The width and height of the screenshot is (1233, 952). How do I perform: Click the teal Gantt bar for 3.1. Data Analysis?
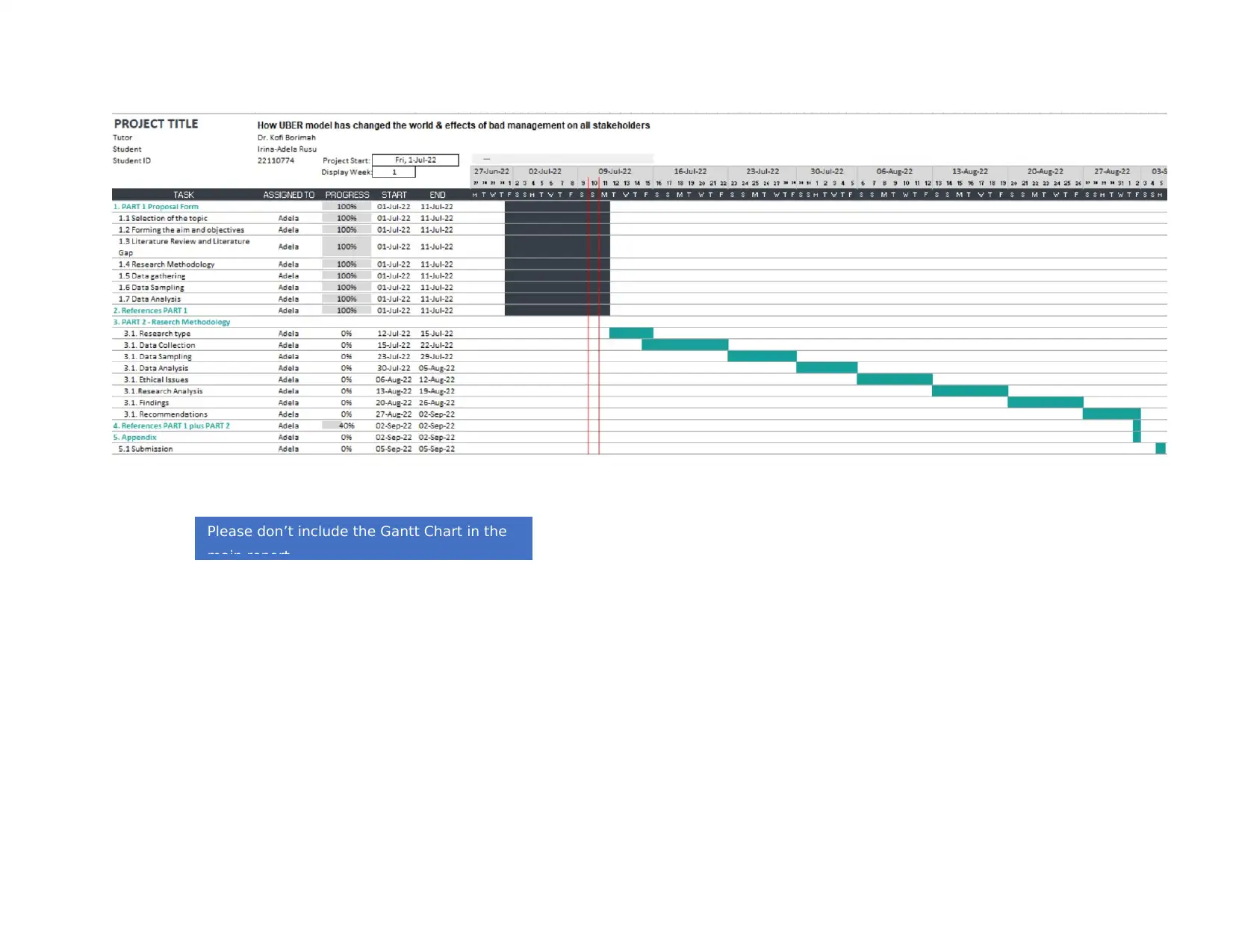827,367
